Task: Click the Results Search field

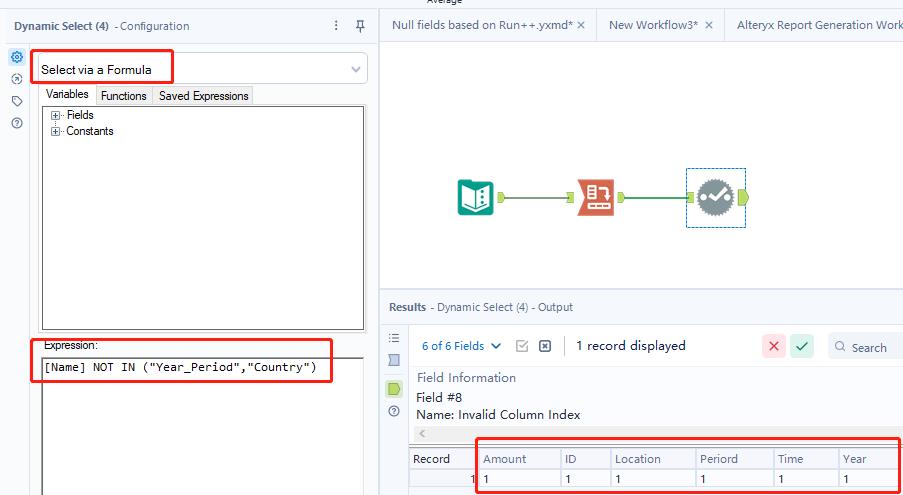Action: pos(870,347)
